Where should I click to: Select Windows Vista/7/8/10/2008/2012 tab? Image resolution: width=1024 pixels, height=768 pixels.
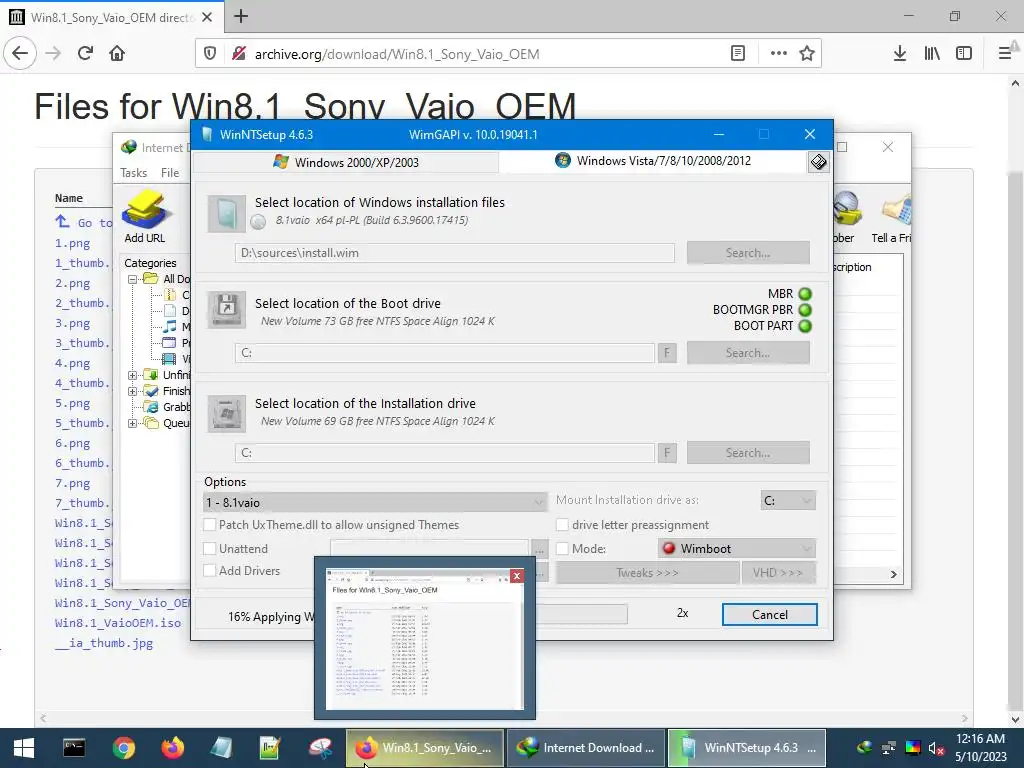[x=653, y=161]
